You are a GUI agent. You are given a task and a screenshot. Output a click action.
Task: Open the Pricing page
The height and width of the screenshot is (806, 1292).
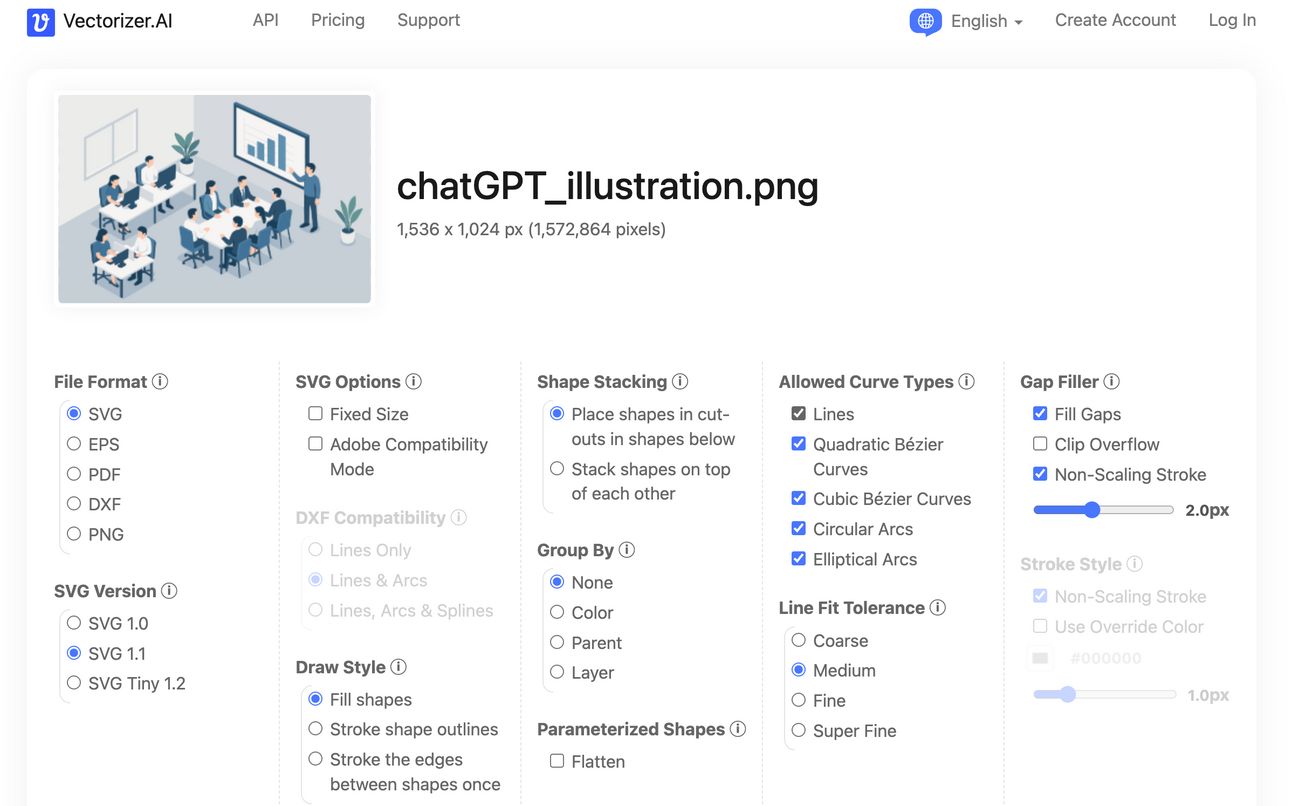[x=338, y=20]
